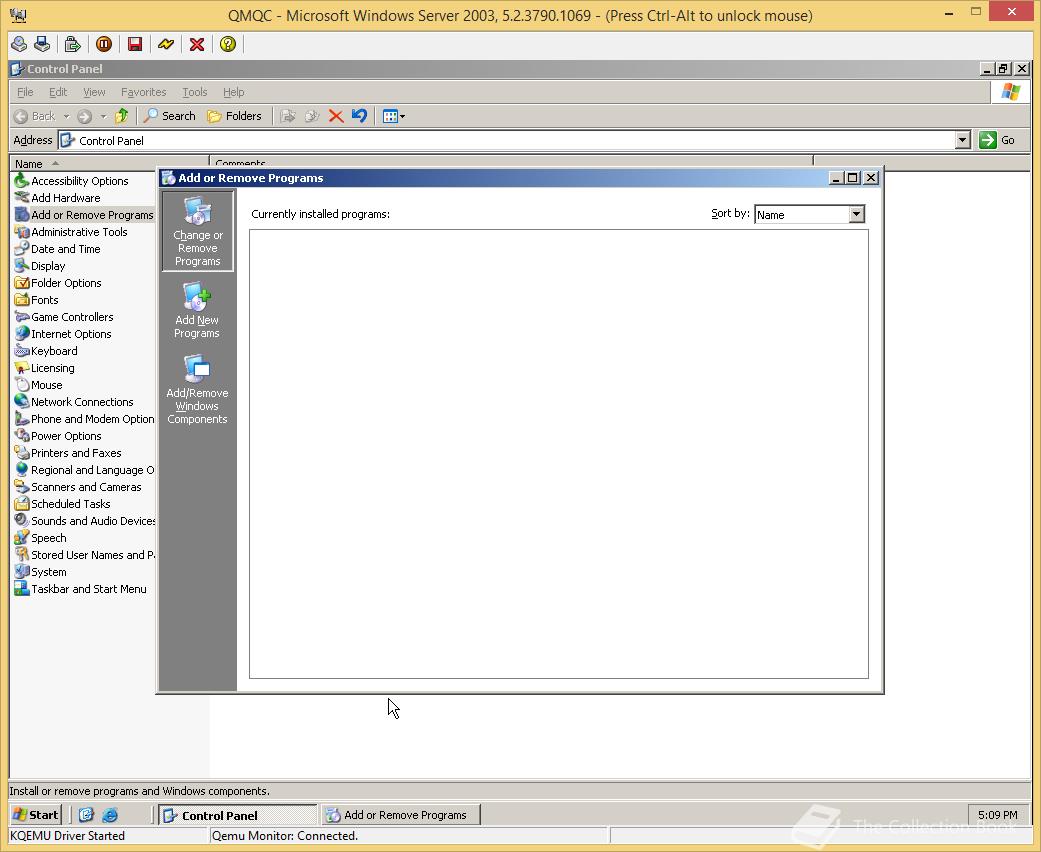Select Scanners and Cameras item
This screenshot has width=1041, height=852.
[x=78, y=487]
